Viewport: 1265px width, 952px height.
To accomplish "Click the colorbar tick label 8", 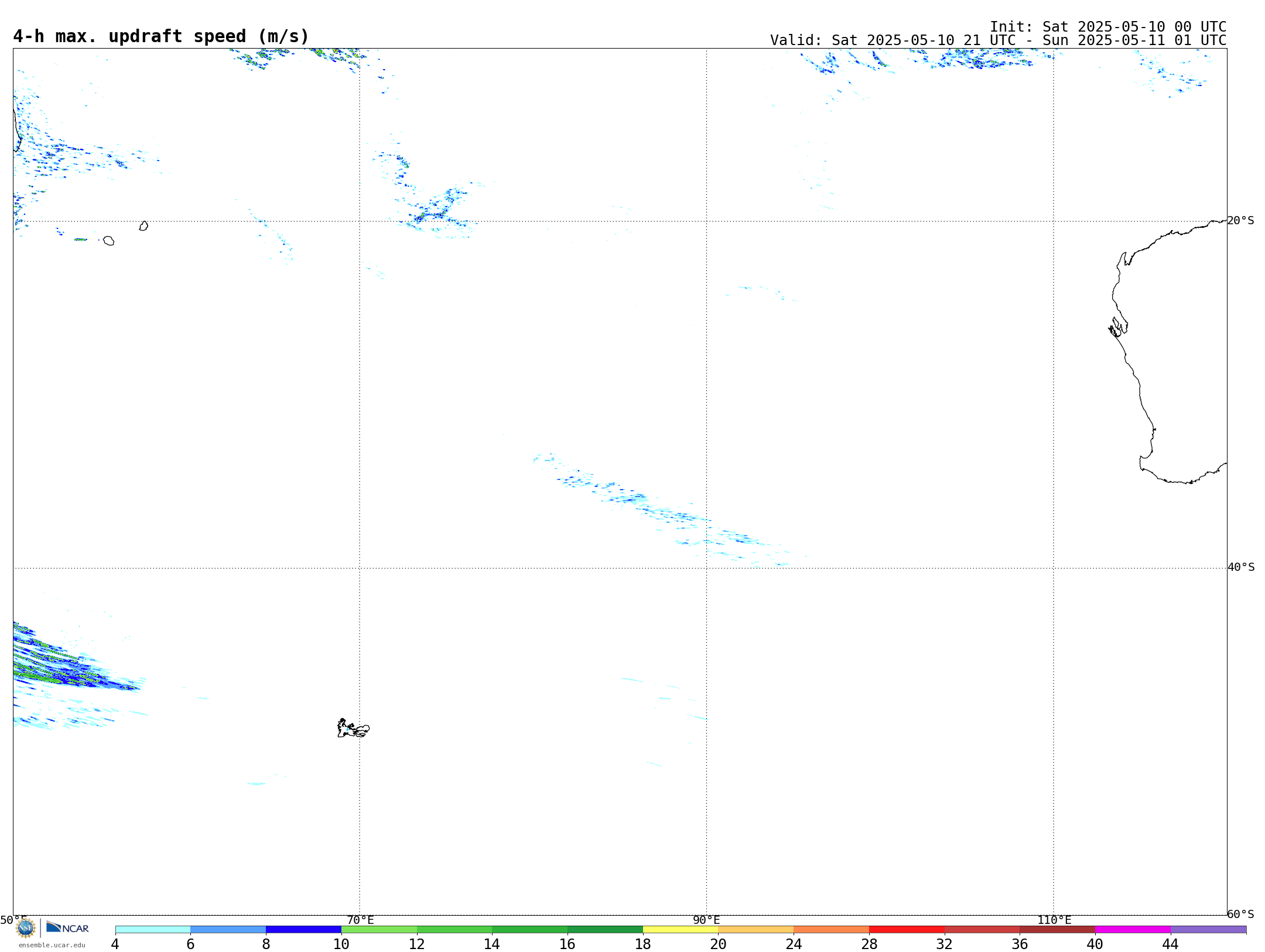I will pyautogui.click(x=266, y=944).
